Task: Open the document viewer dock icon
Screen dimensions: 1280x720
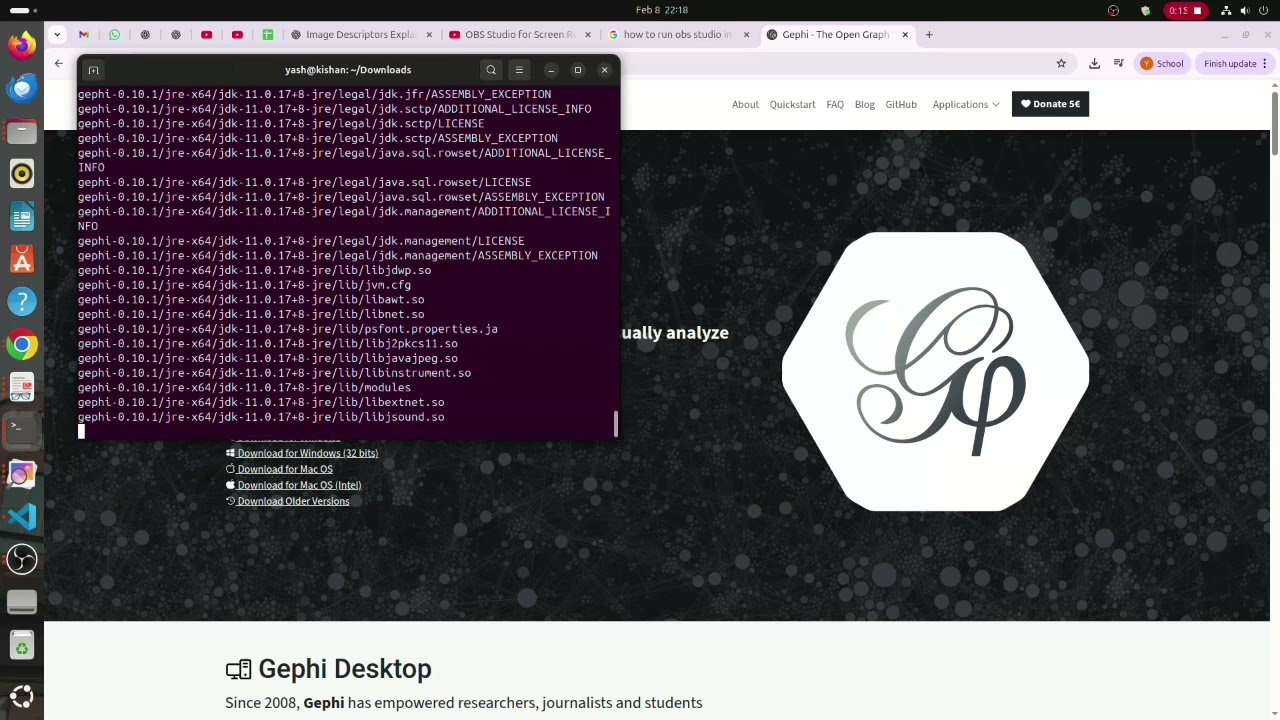Action: pyautogui.click(x=22, y=388)
